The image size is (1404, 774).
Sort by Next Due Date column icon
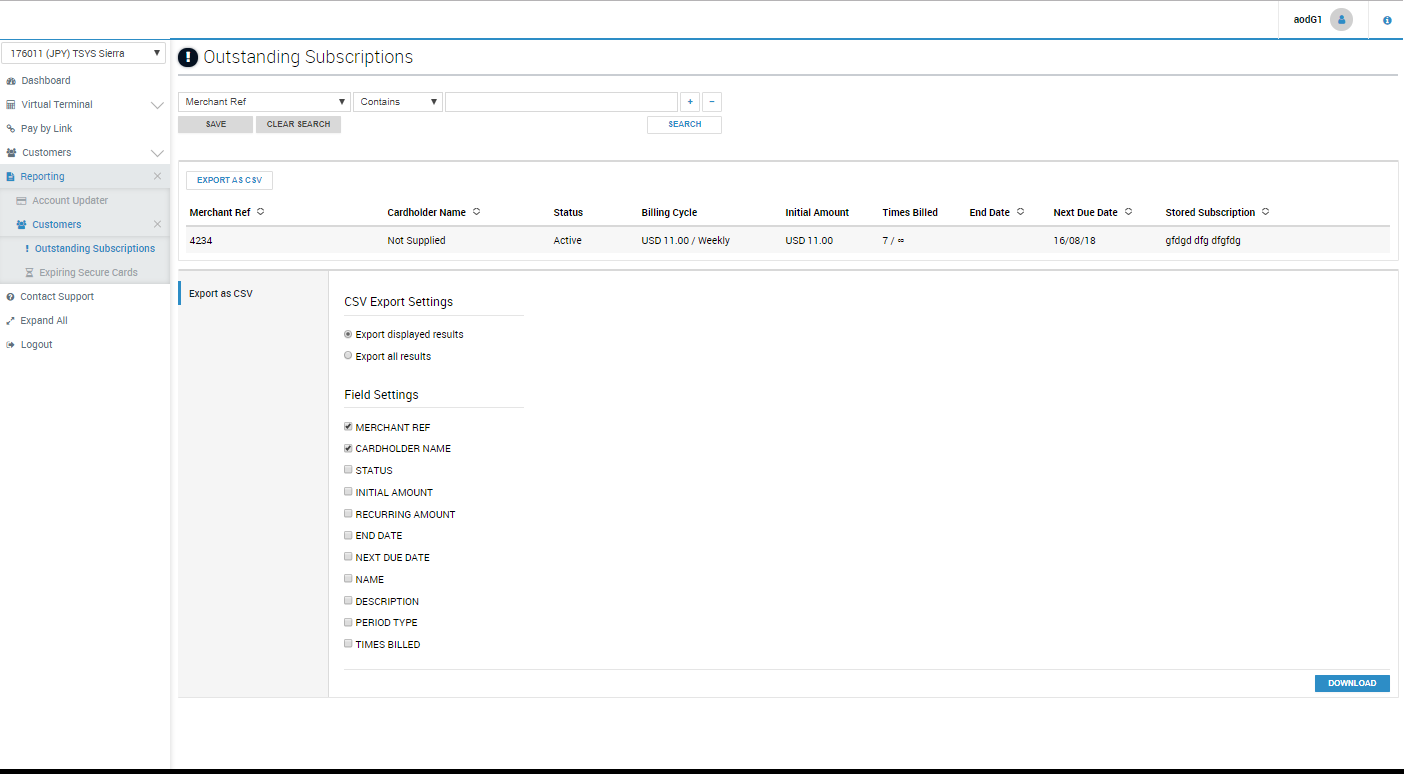1128,212
